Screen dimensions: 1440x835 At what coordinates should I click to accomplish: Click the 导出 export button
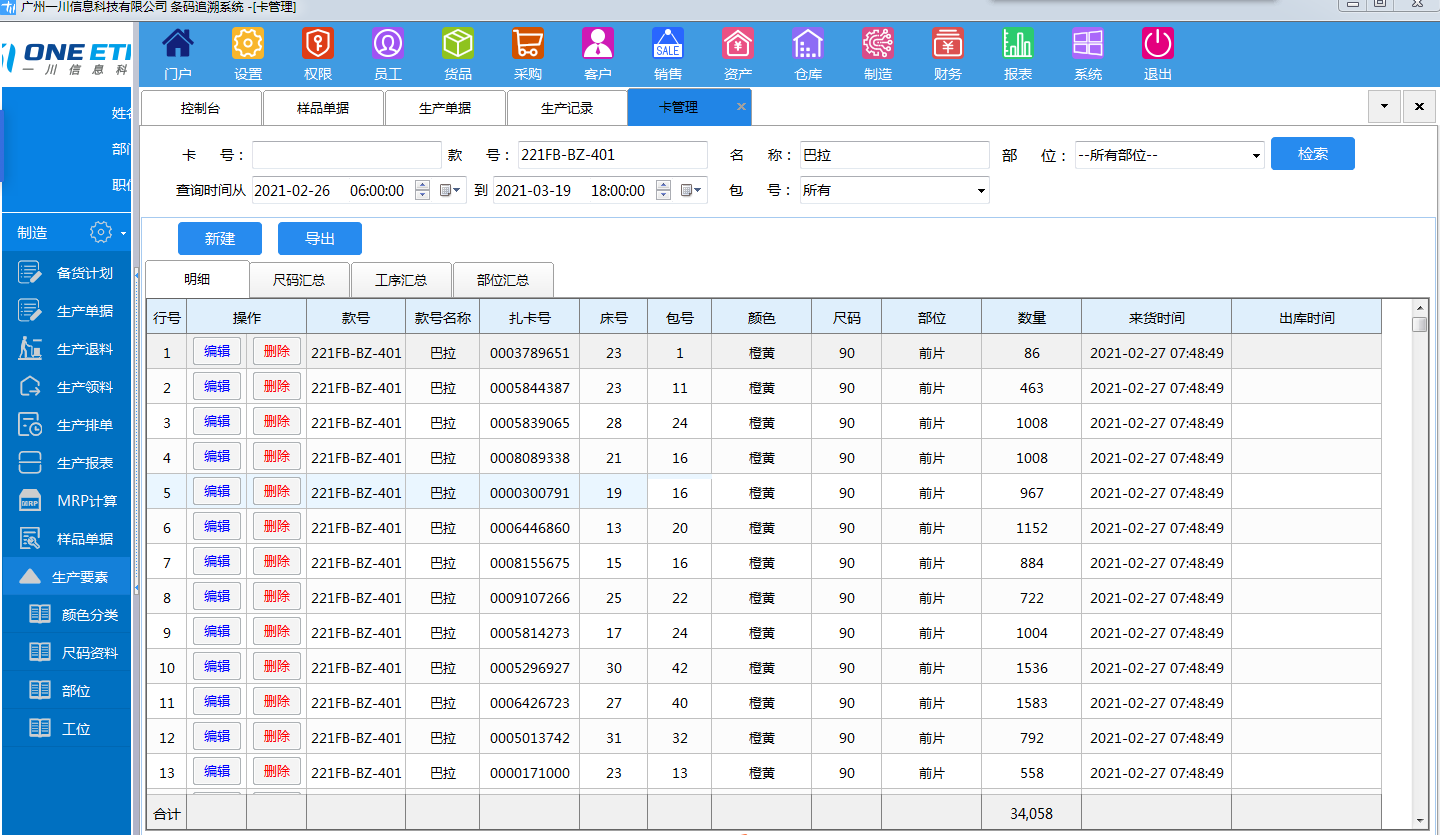coord(320,239)
